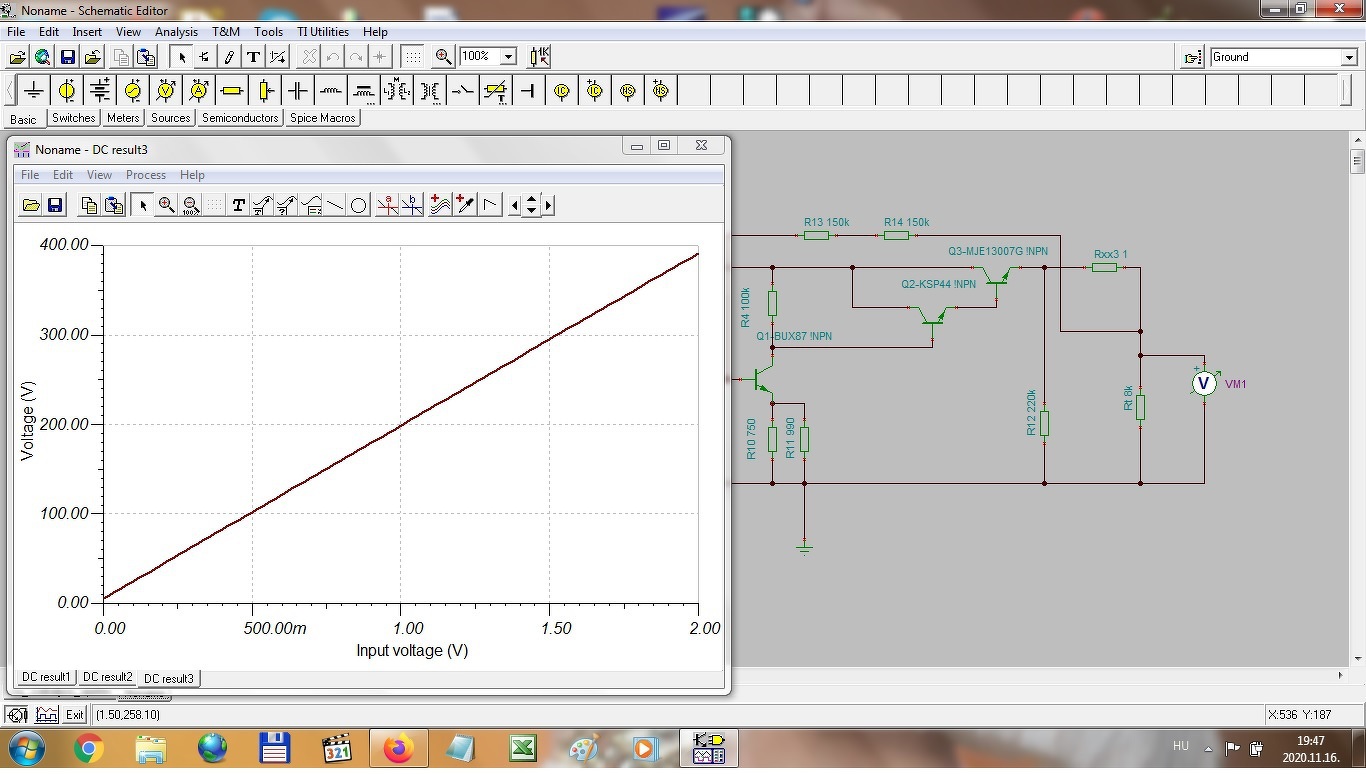
Task: Add text with schematic T tool
Action: 253,57
